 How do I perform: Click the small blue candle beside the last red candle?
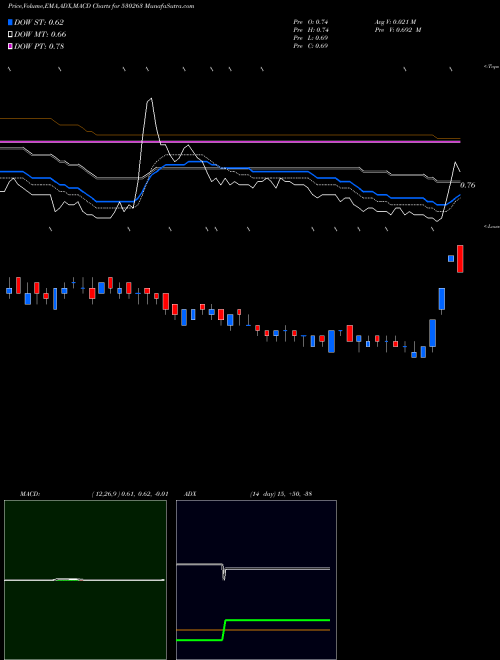[451, 258]
